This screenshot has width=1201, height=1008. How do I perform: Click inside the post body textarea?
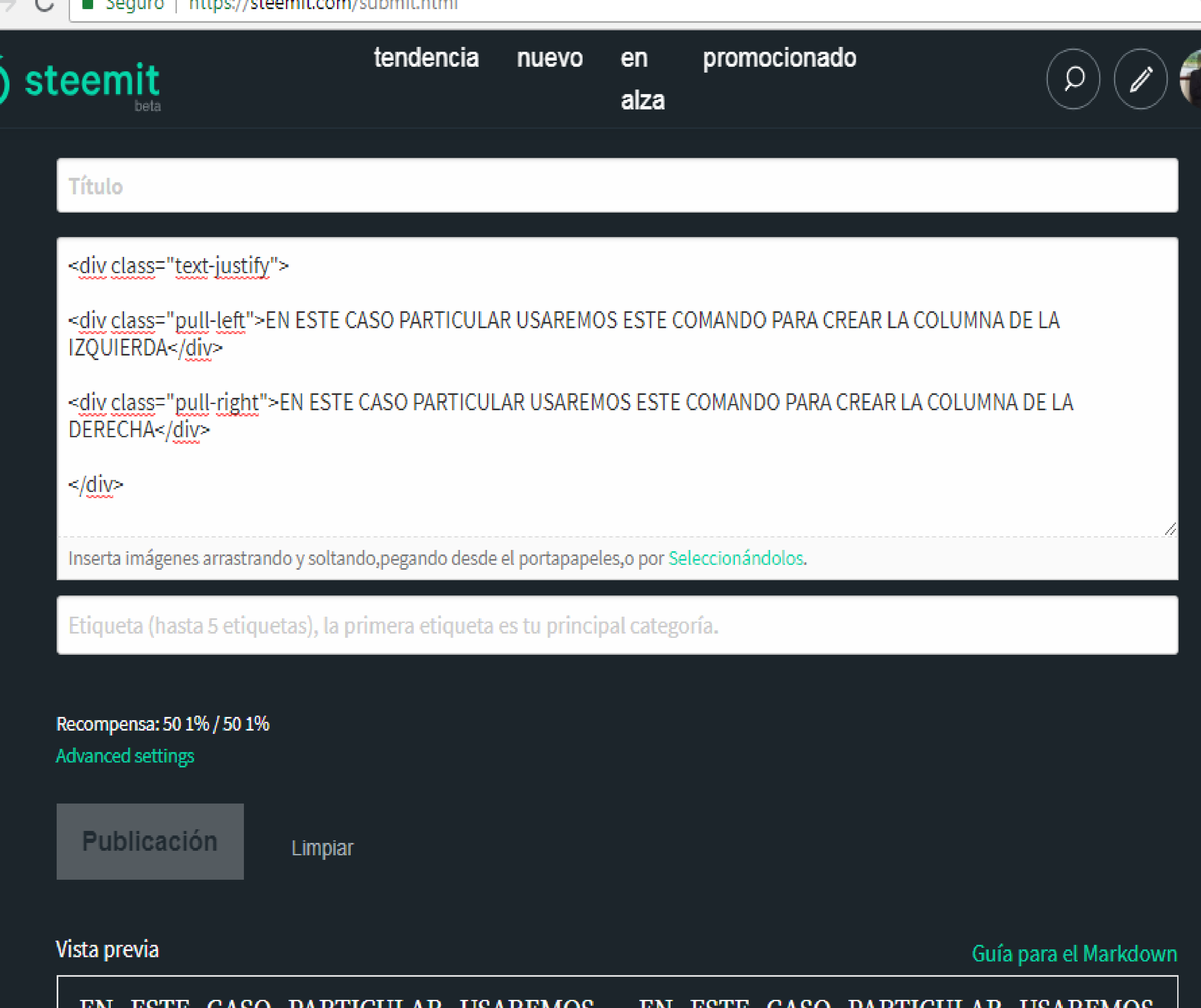pyautogui.click(x=617, y=387)
